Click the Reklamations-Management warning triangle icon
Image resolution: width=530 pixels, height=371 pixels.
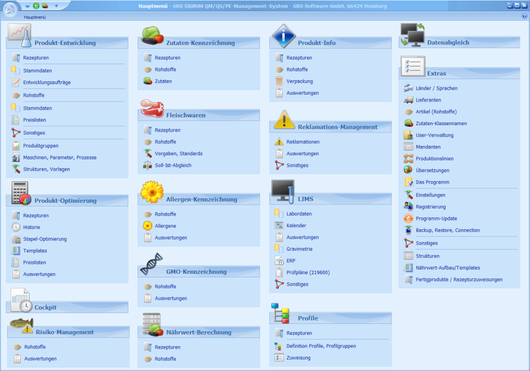coord(284,120)
